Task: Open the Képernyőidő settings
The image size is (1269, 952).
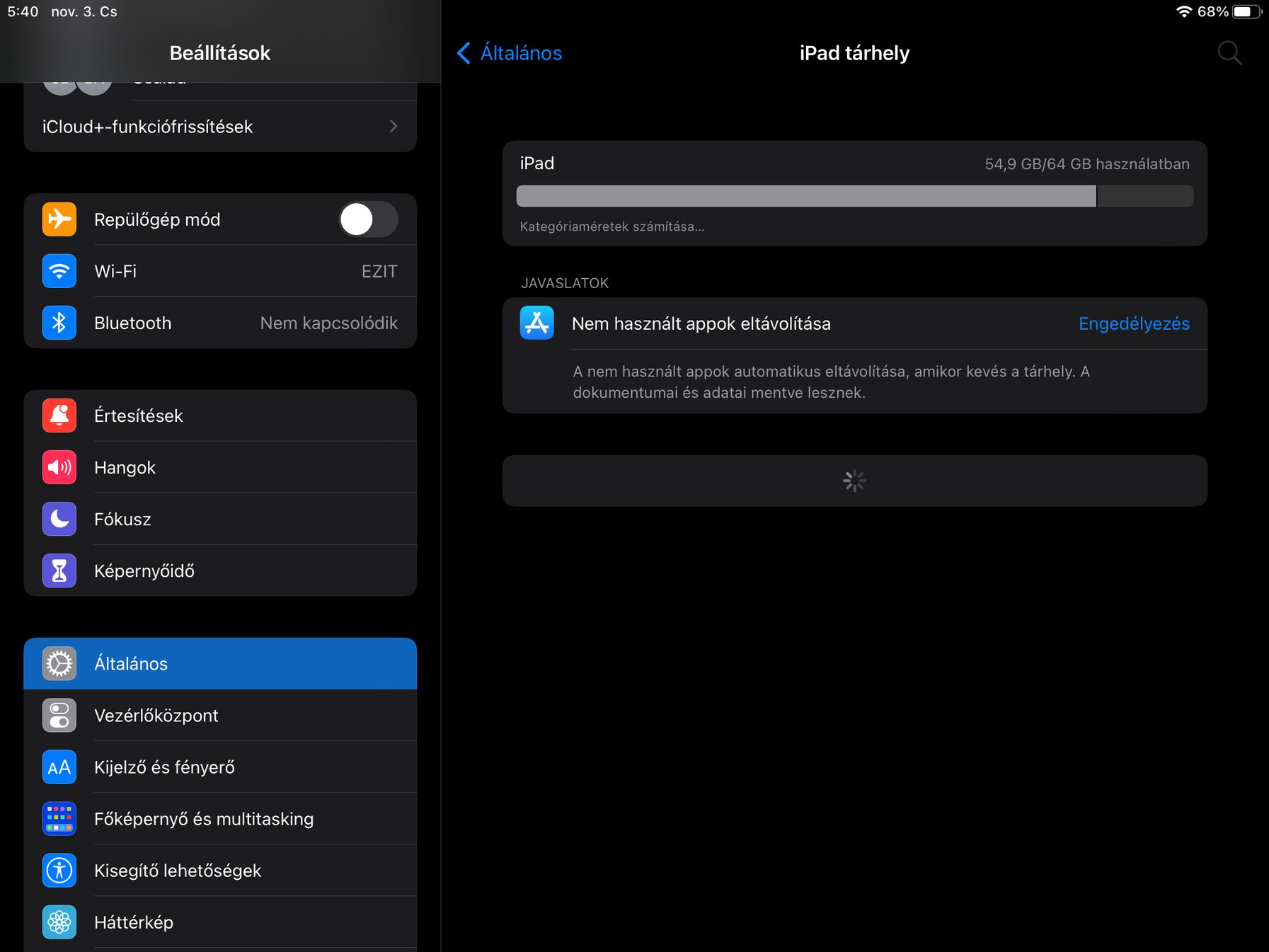Action: (220, 570)
